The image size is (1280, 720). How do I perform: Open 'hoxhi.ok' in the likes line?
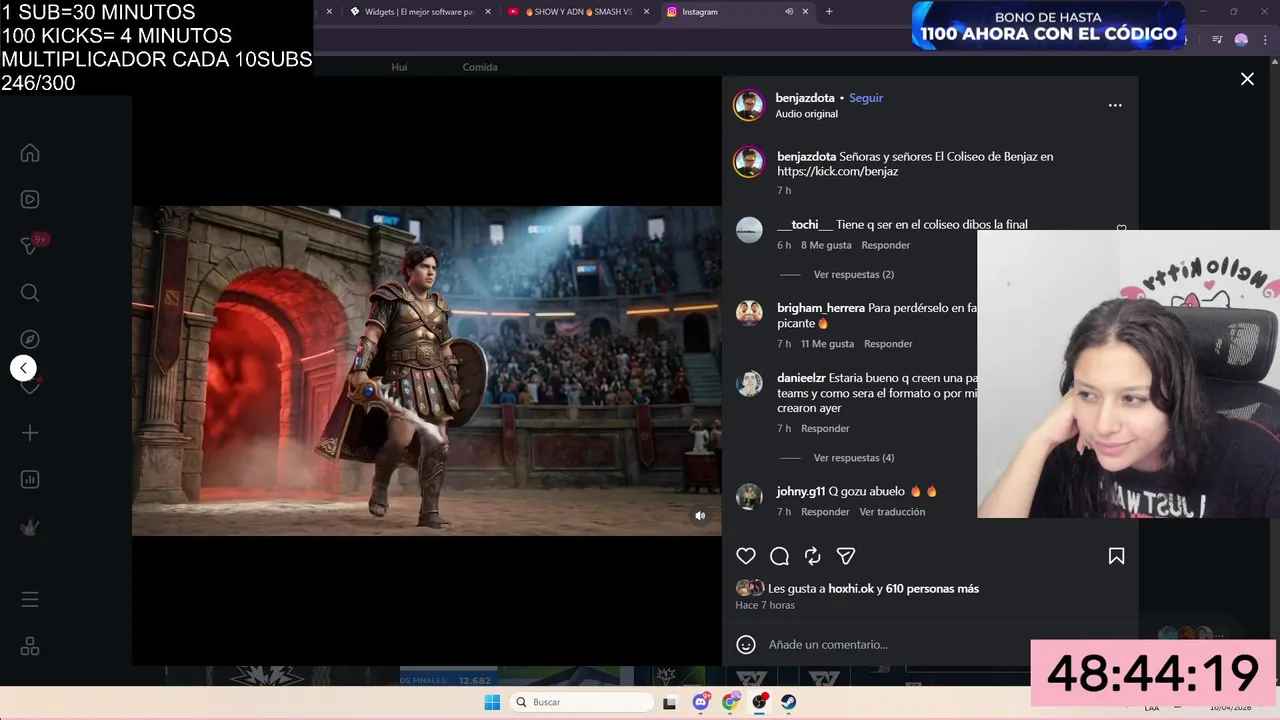click(851, 589)
